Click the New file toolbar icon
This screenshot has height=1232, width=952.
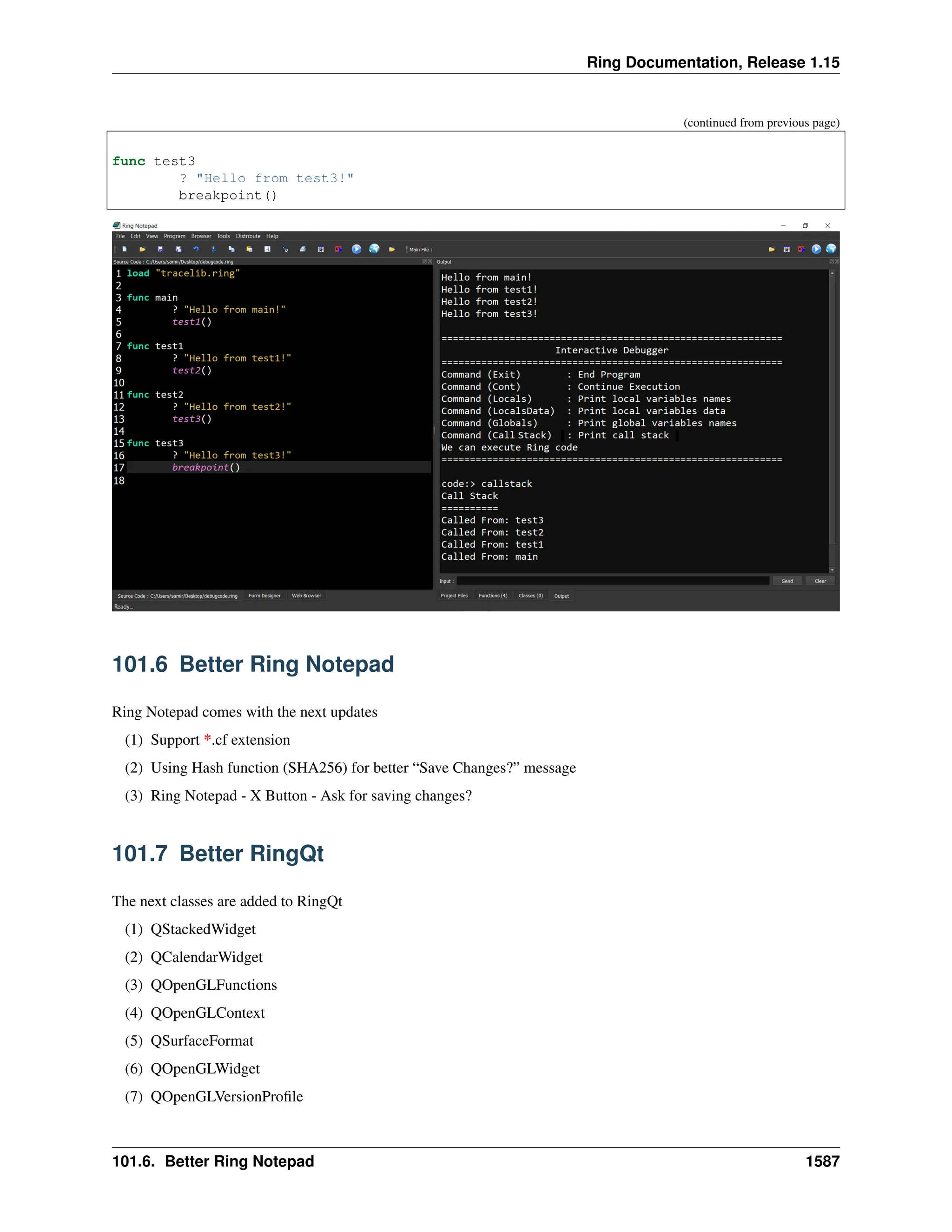click(125, 249)
